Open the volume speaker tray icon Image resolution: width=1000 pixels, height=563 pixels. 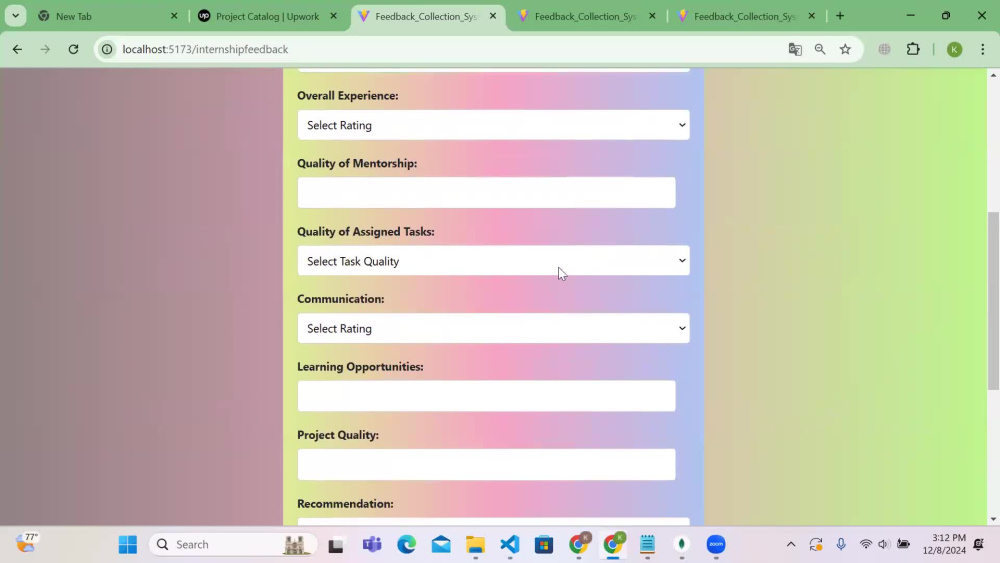click(x=883, y=545)
